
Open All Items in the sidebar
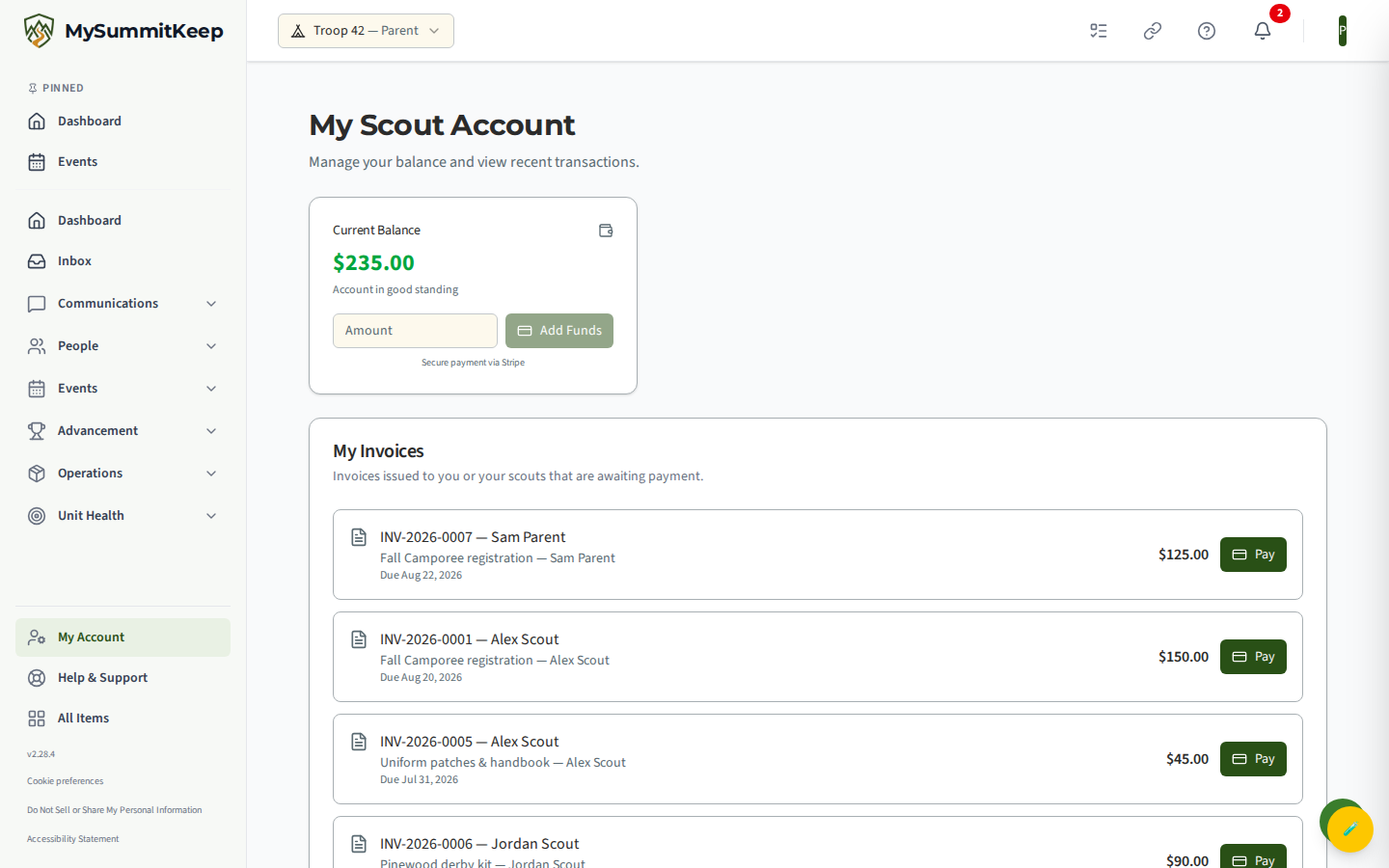(123, 719)
